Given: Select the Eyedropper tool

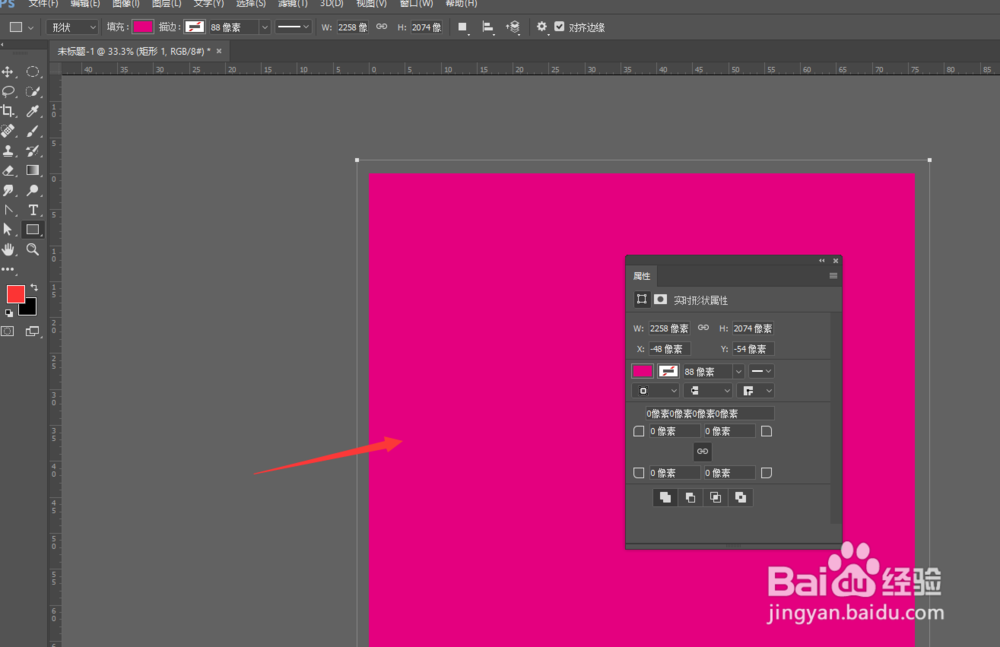Looking at the screenshot, I should 33,111.
